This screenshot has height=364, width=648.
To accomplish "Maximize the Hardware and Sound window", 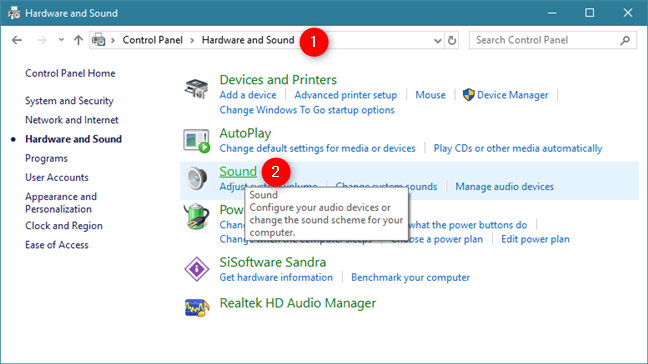I will [590, 13].
